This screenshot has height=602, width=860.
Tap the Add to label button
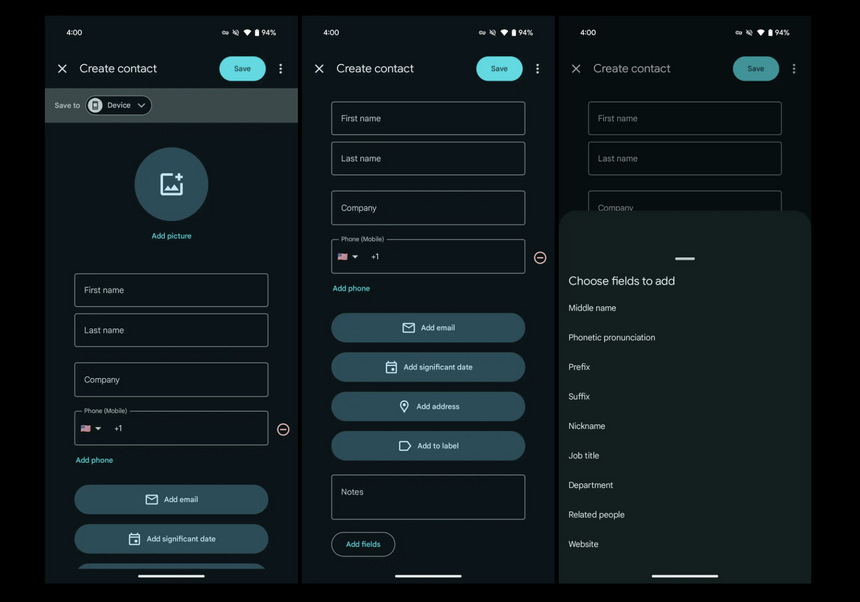(x=428, y=446)
